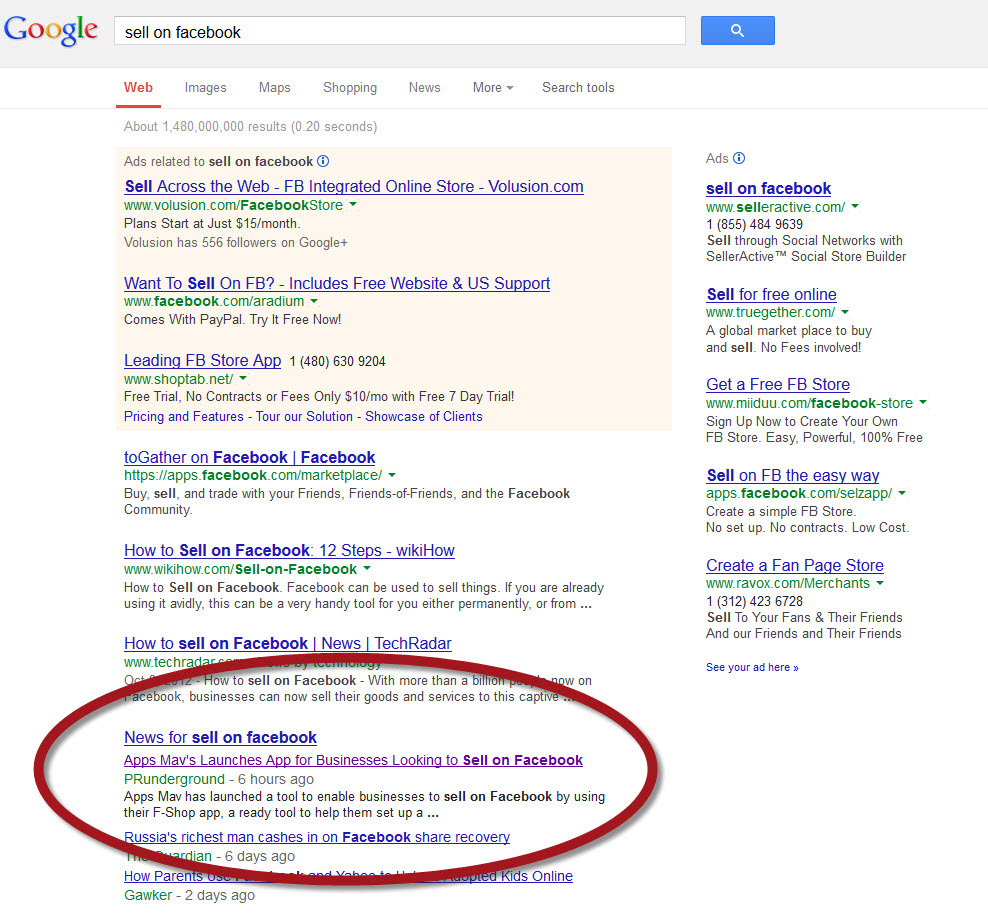Click phone number 1 (855) 484 9639
Screen dimensions: 988x916
pyautogui.click(x=755, y=224)
